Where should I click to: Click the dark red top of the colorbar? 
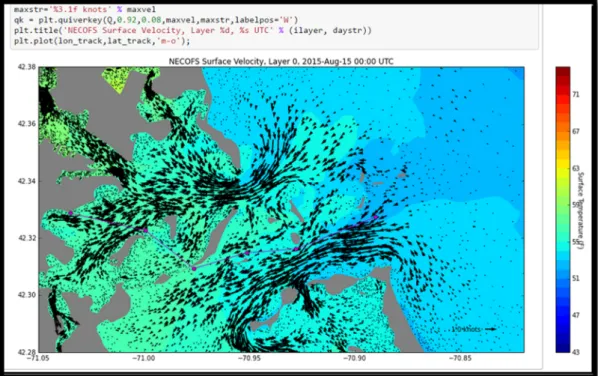click(x=563, y=72)
